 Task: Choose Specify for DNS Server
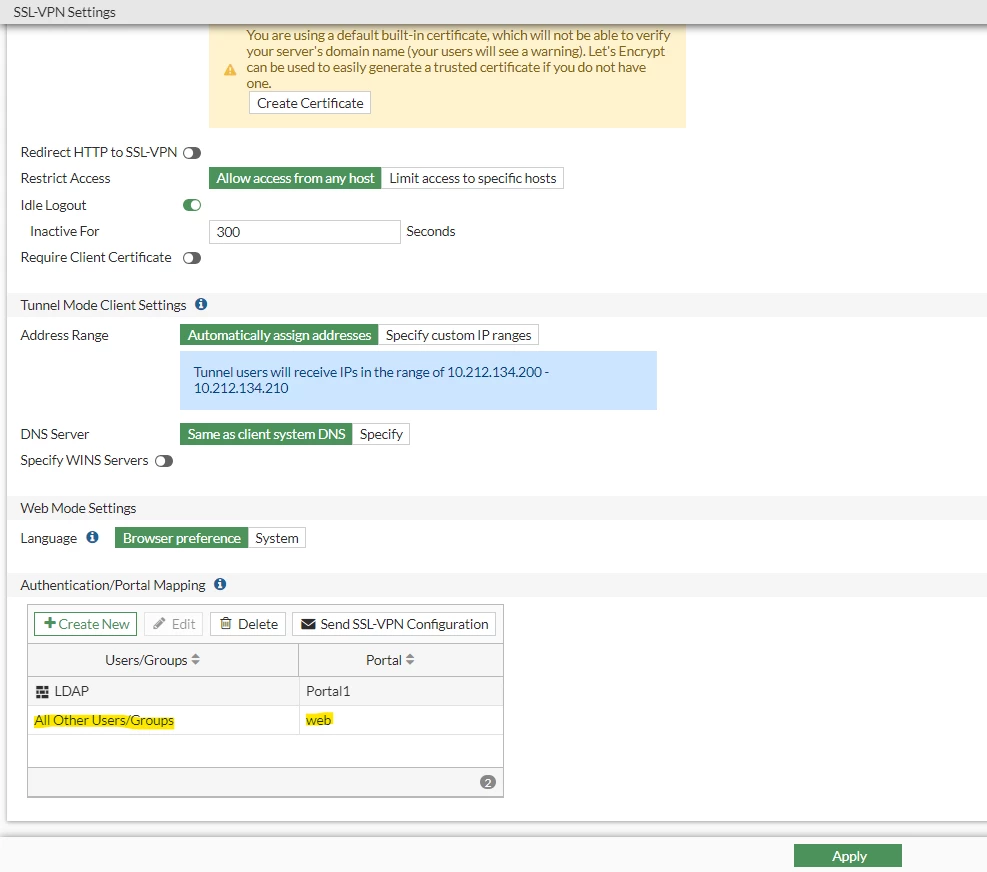coord(381,434)
